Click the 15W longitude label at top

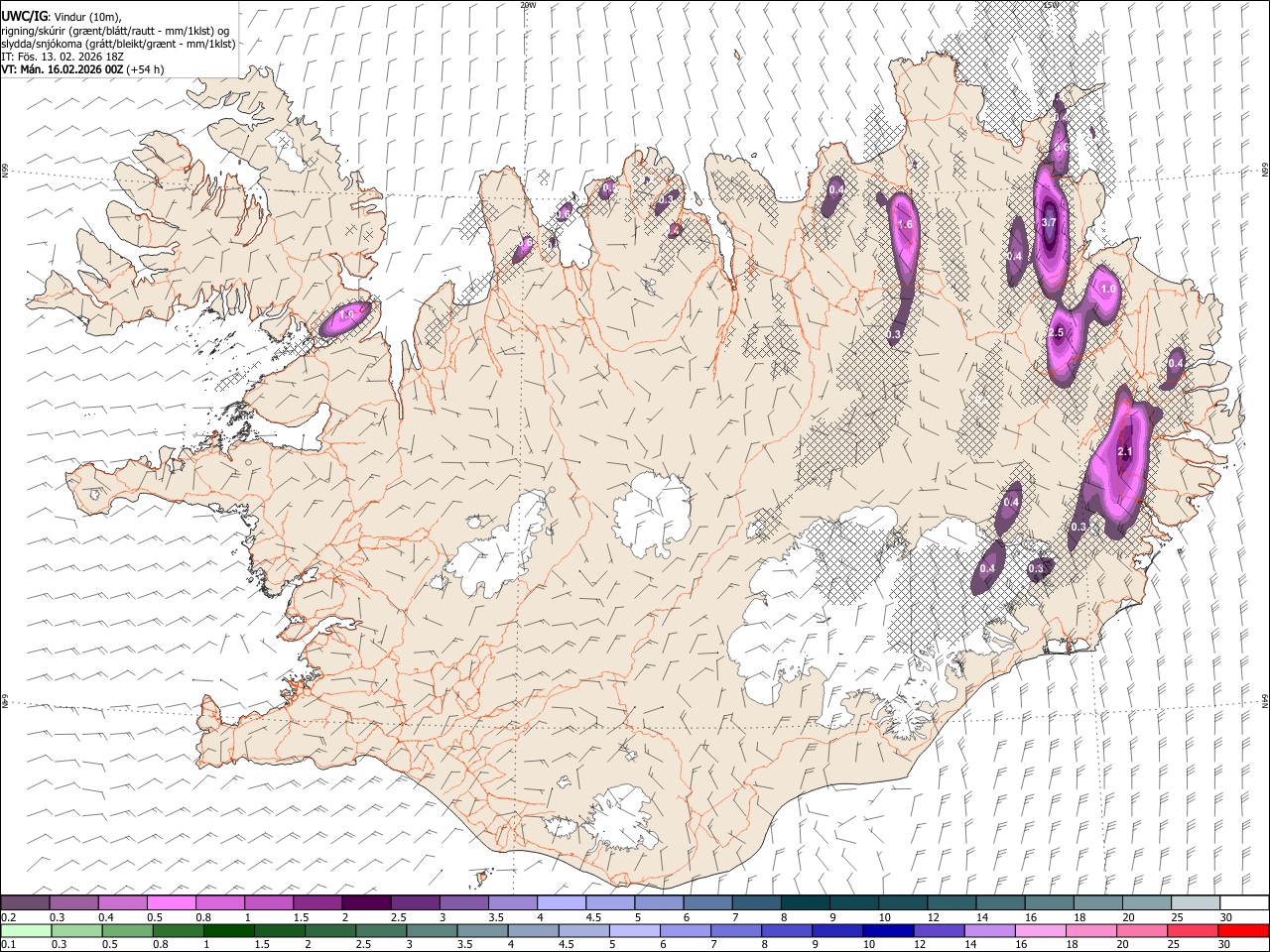(1051, 5)
